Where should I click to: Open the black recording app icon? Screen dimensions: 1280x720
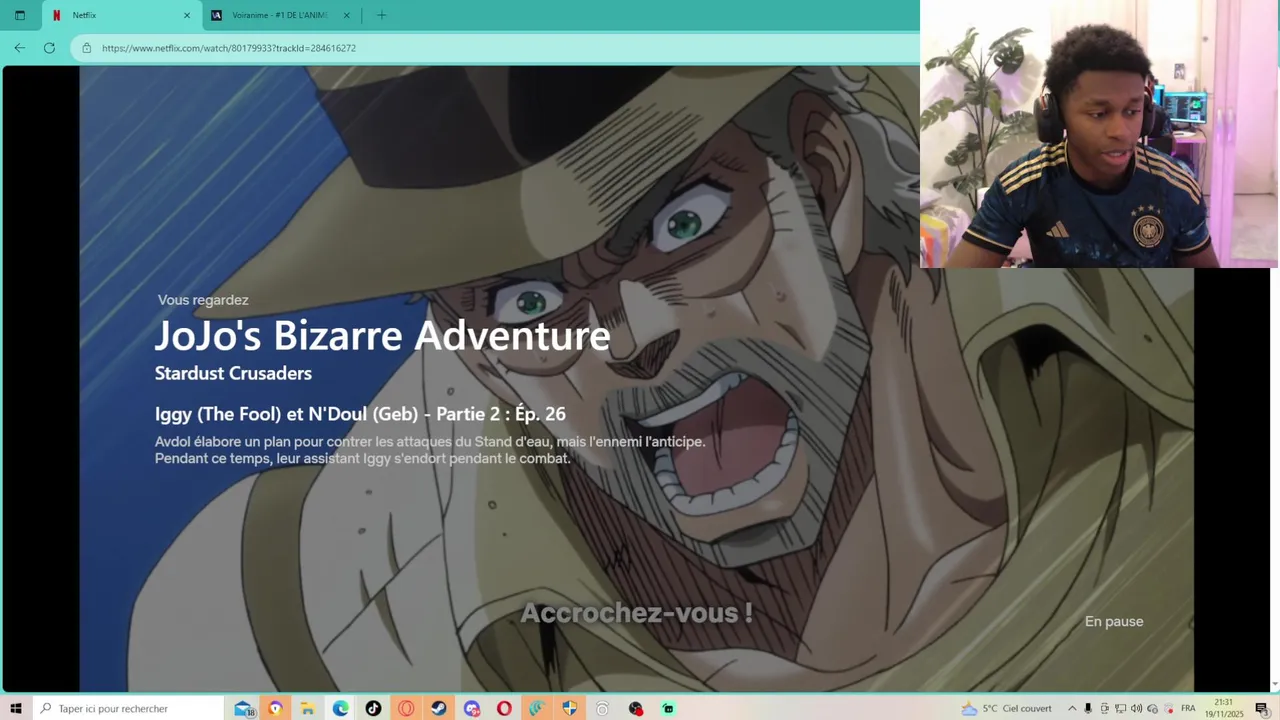[x=635, y=708]
